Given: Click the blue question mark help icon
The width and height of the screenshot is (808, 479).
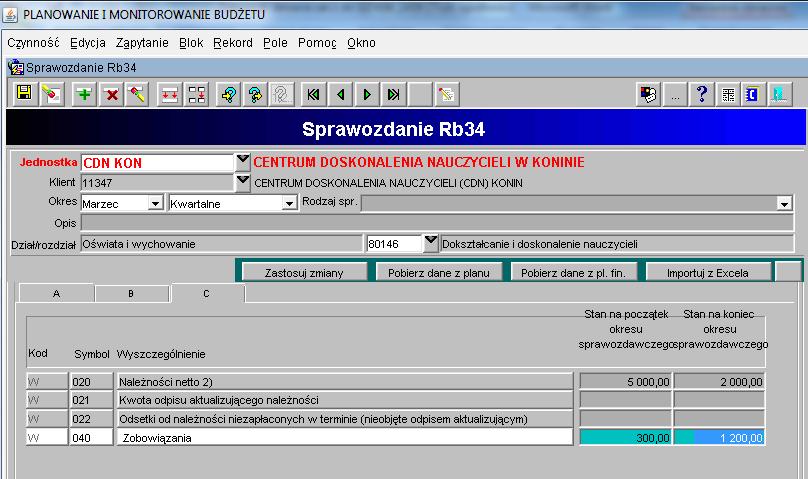Looking at the screenshot, I should [701, 94].
